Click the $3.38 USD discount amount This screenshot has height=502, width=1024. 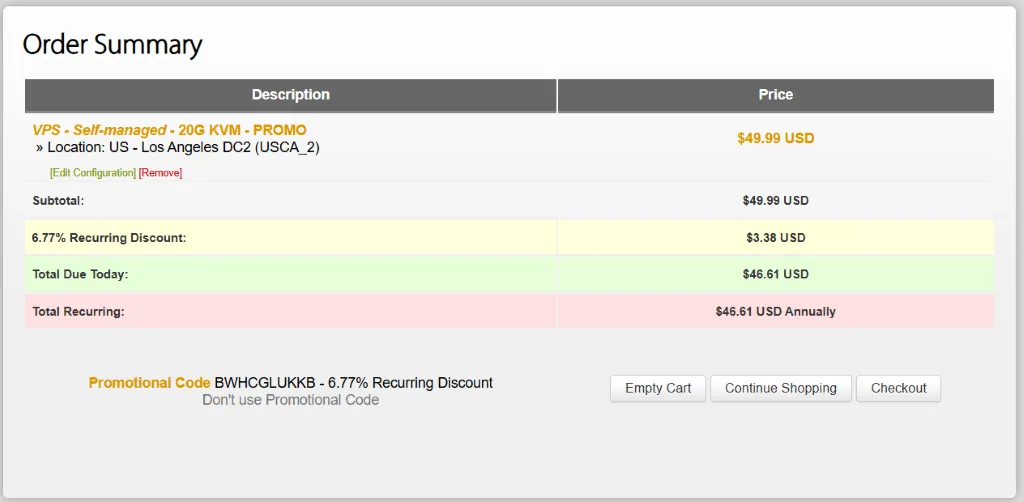[775, 238]
